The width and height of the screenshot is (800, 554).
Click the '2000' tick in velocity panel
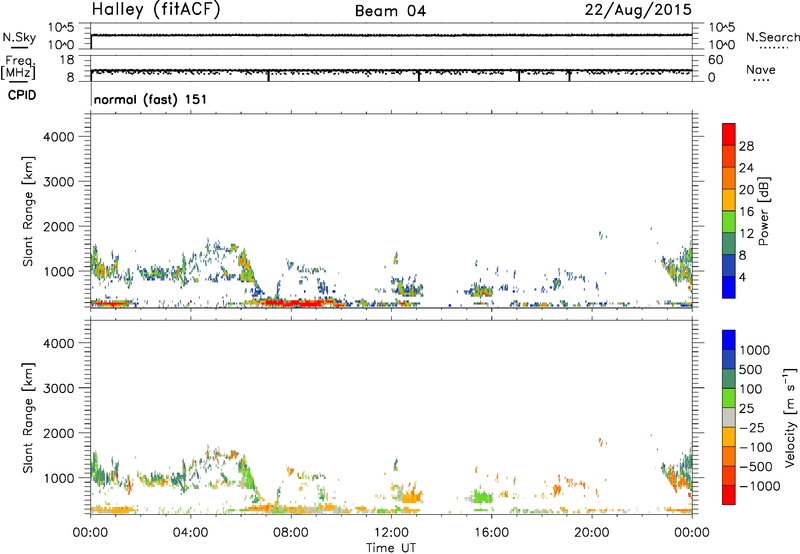(x=58, y=433)
